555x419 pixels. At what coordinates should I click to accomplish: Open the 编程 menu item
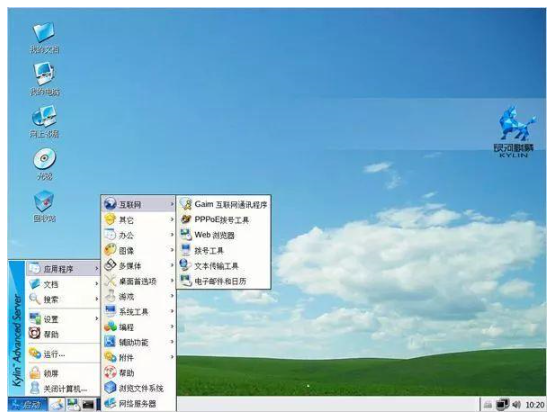(x=138, y=327)
